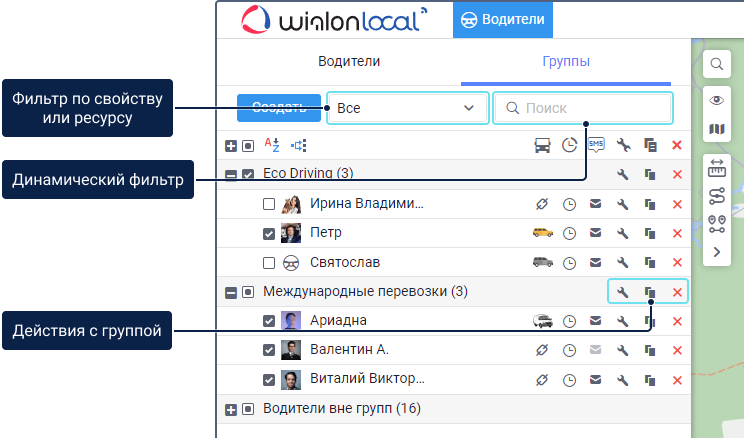744x438 pixels.
Task: Delete the driver Ариадна
Action: 677,321
